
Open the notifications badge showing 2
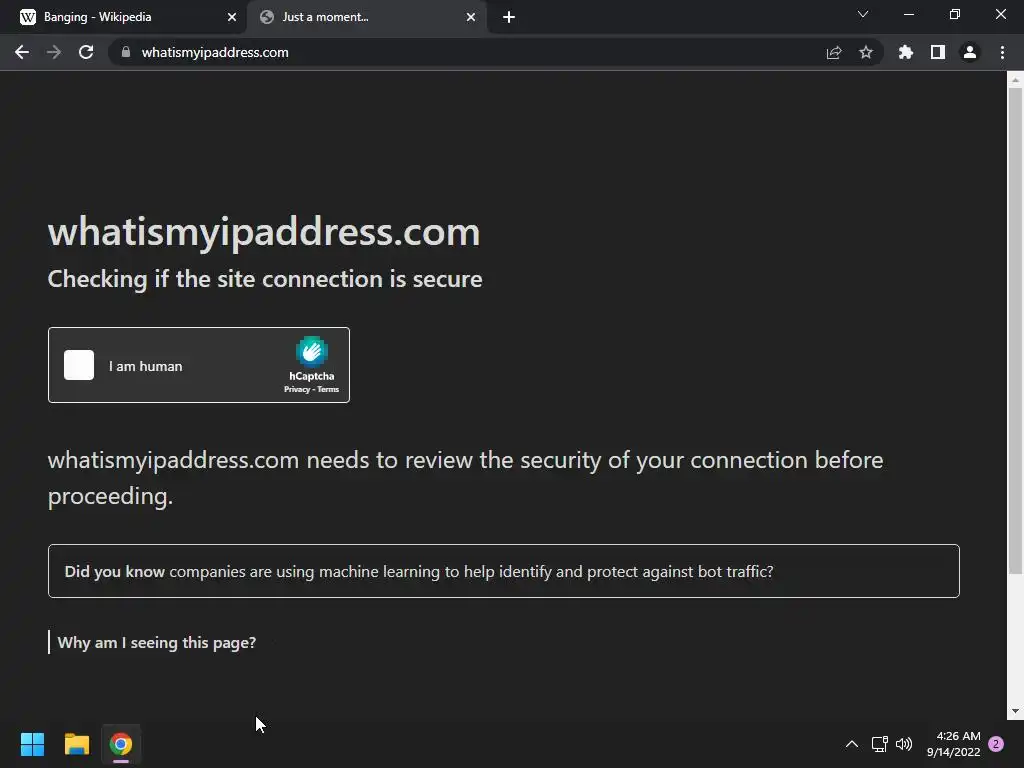[996, 744]
